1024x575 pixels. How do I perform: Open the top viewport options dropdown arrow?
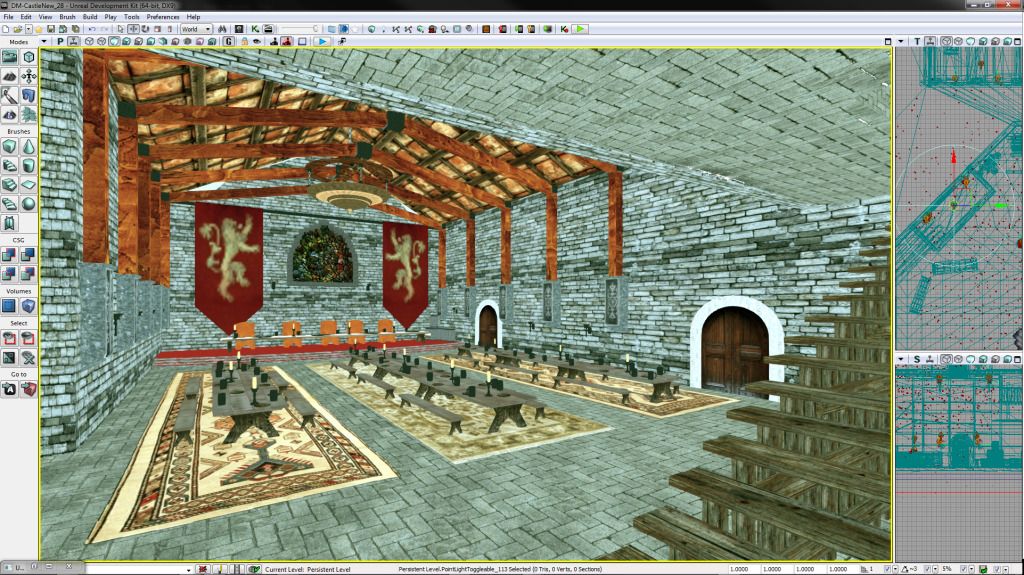click(901, 41)
